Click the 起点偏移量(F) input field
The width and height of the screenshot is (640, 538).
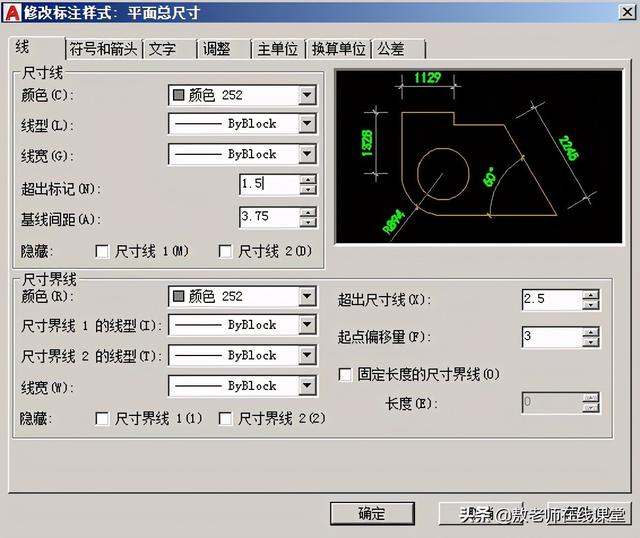point(552,337)
